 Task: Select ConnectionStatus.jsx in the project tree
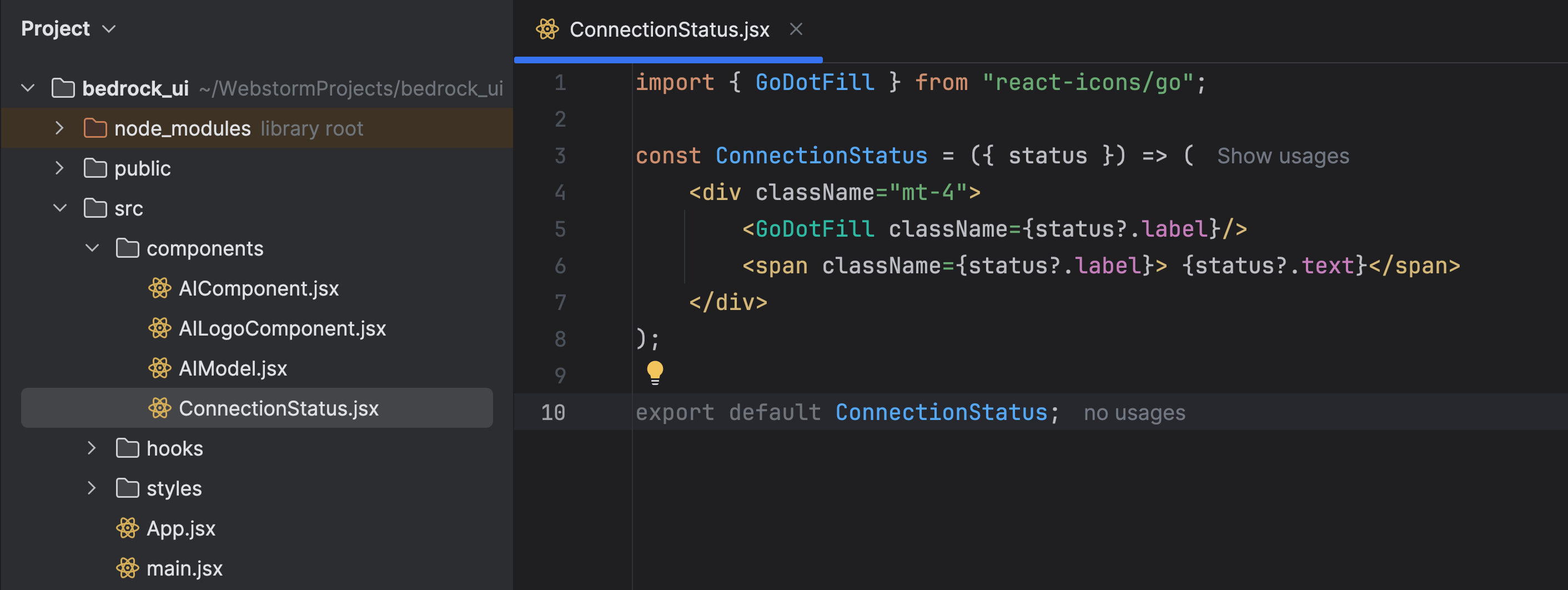pos(278,408)
